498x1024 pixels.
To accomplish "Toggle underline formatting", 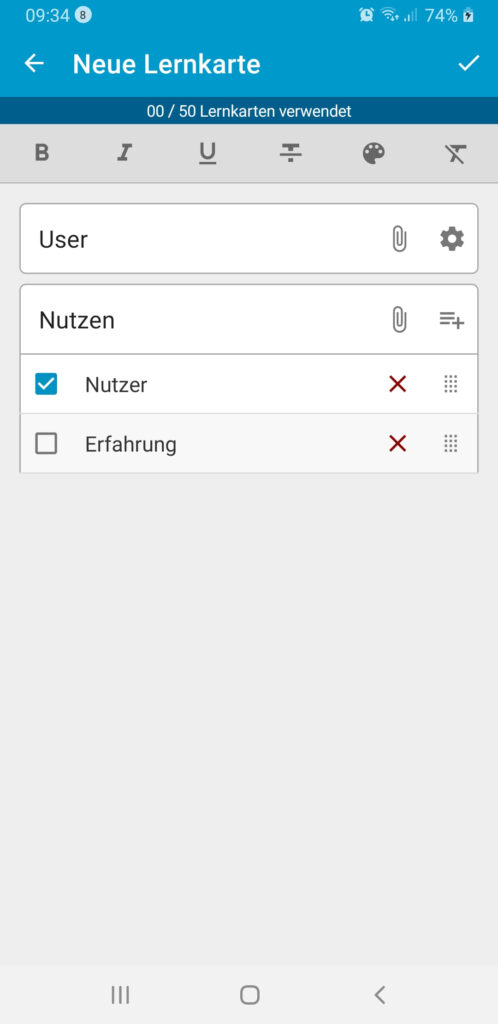I will click(208, 153).
